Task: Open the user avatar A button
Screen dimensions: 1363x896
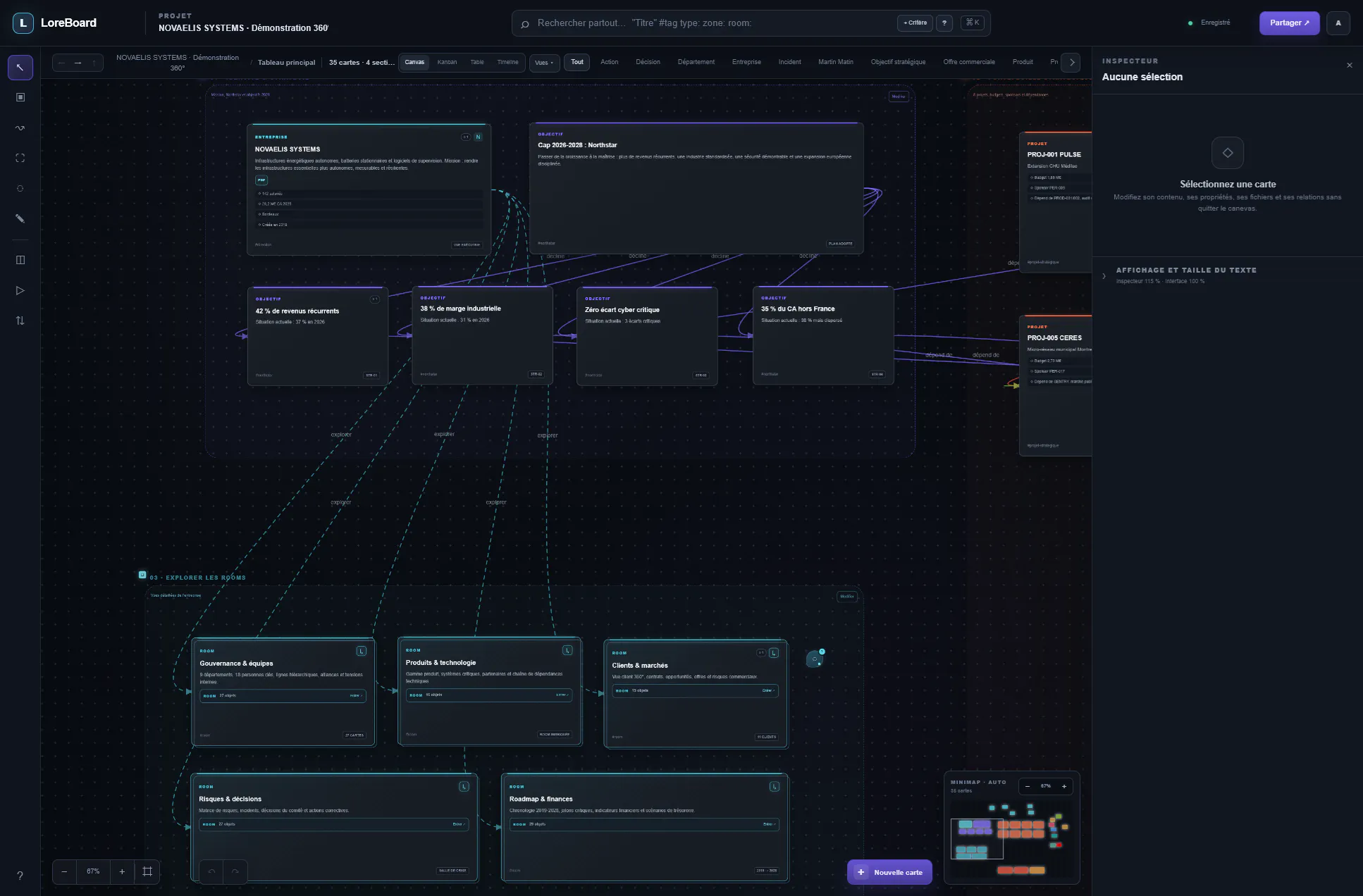Action: 1338,23
